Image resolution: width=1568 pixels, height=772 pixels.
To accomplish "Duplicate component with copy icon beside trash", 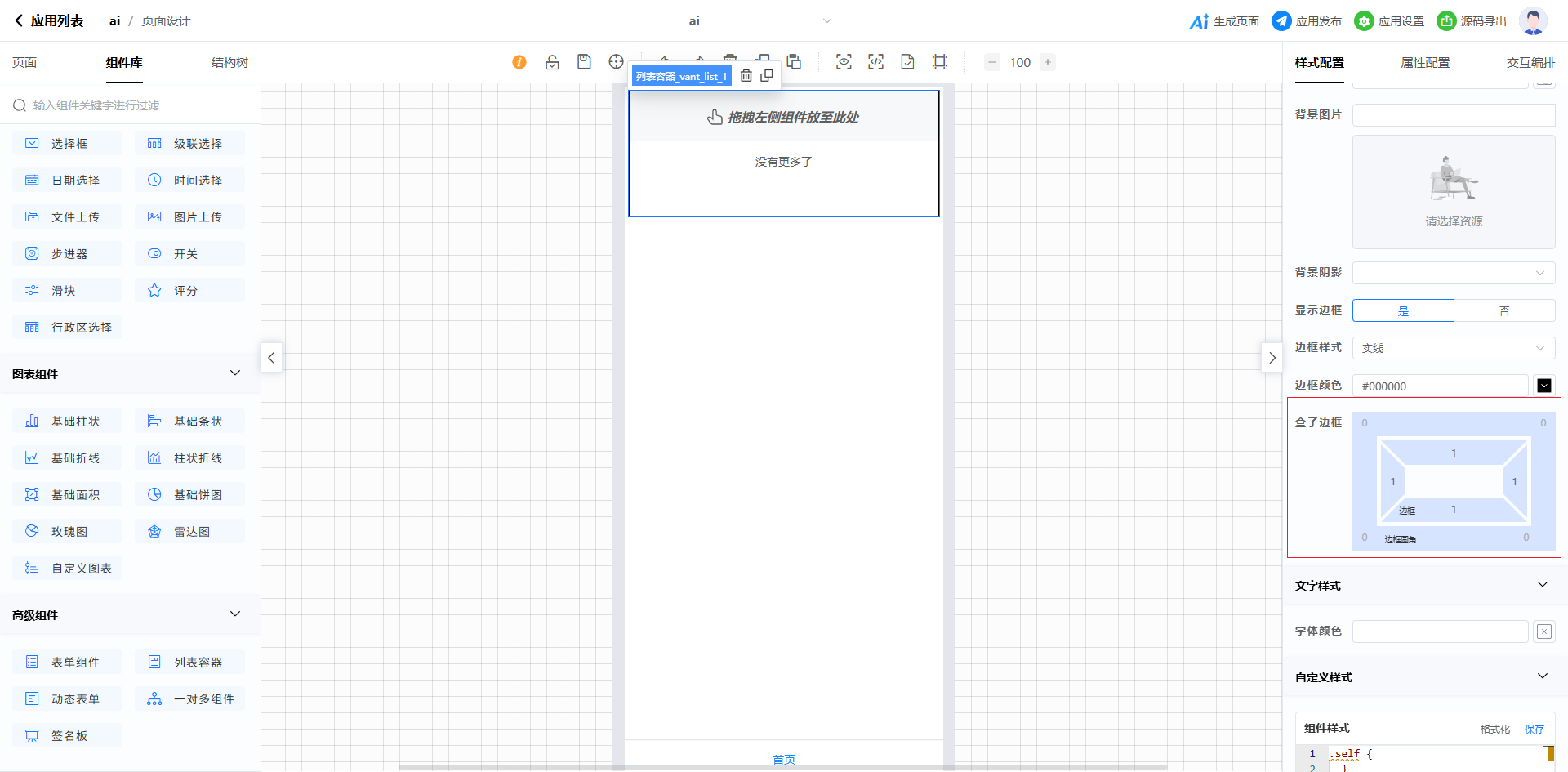I will (767, 76).
